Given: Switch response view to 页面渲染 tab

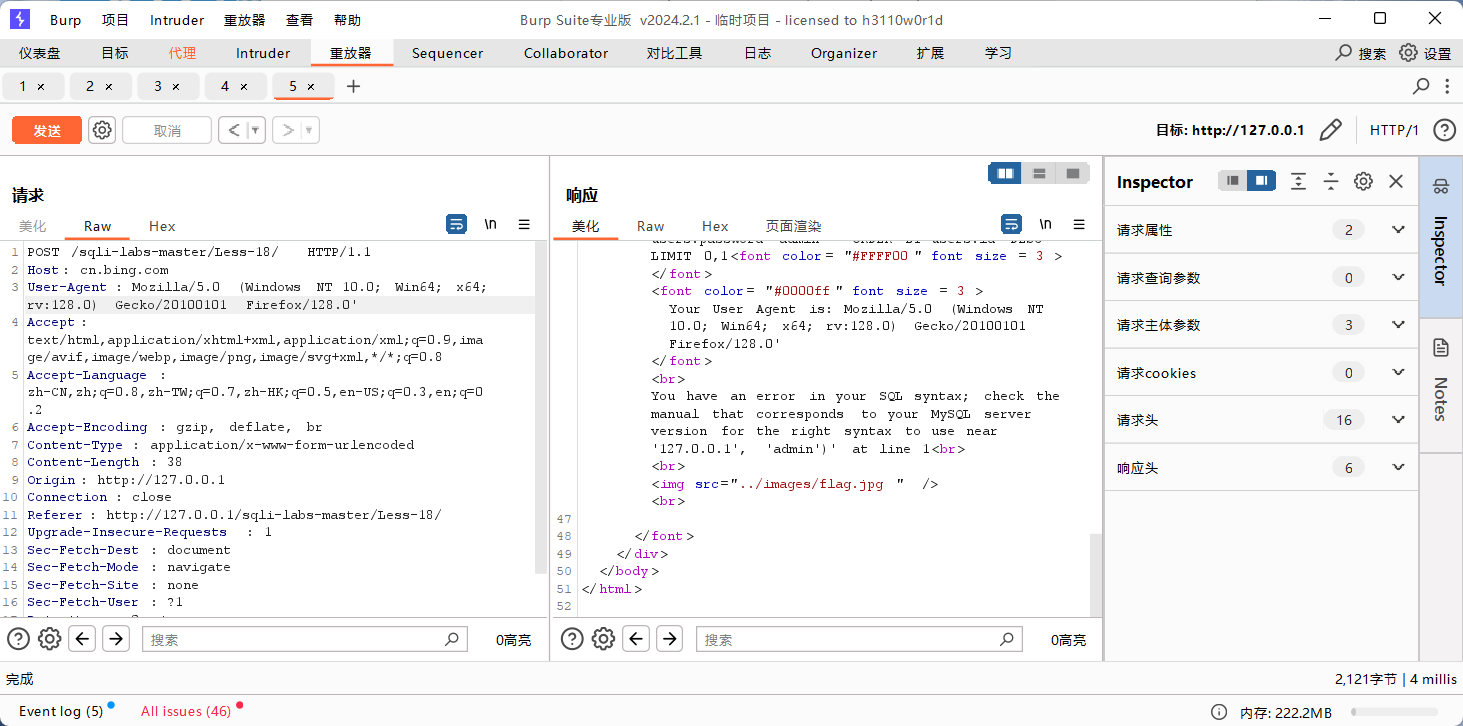Looking at the screenshot, I should [793, 226].
